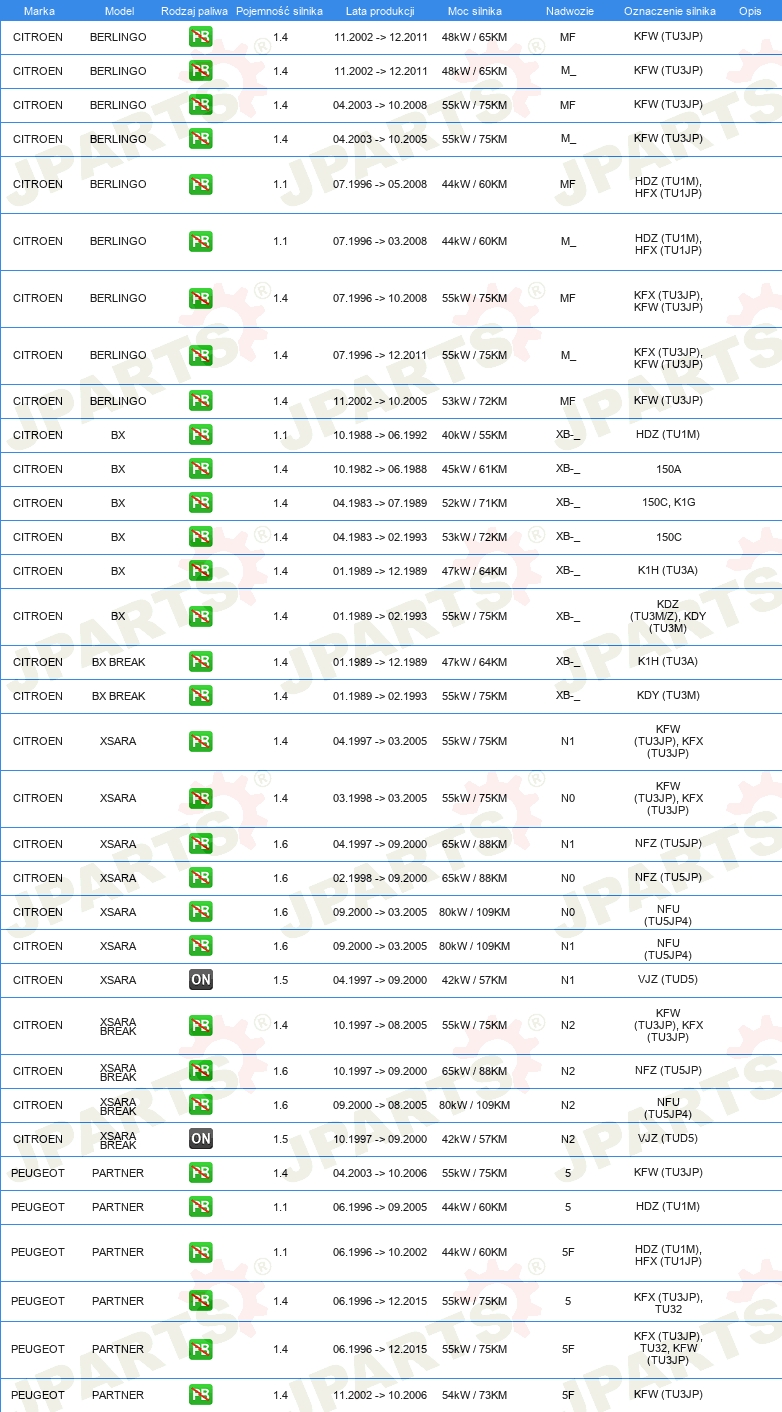Click petrol icon for Berlingo 07.1996 -> 03.2008 row

pos(201,241)
